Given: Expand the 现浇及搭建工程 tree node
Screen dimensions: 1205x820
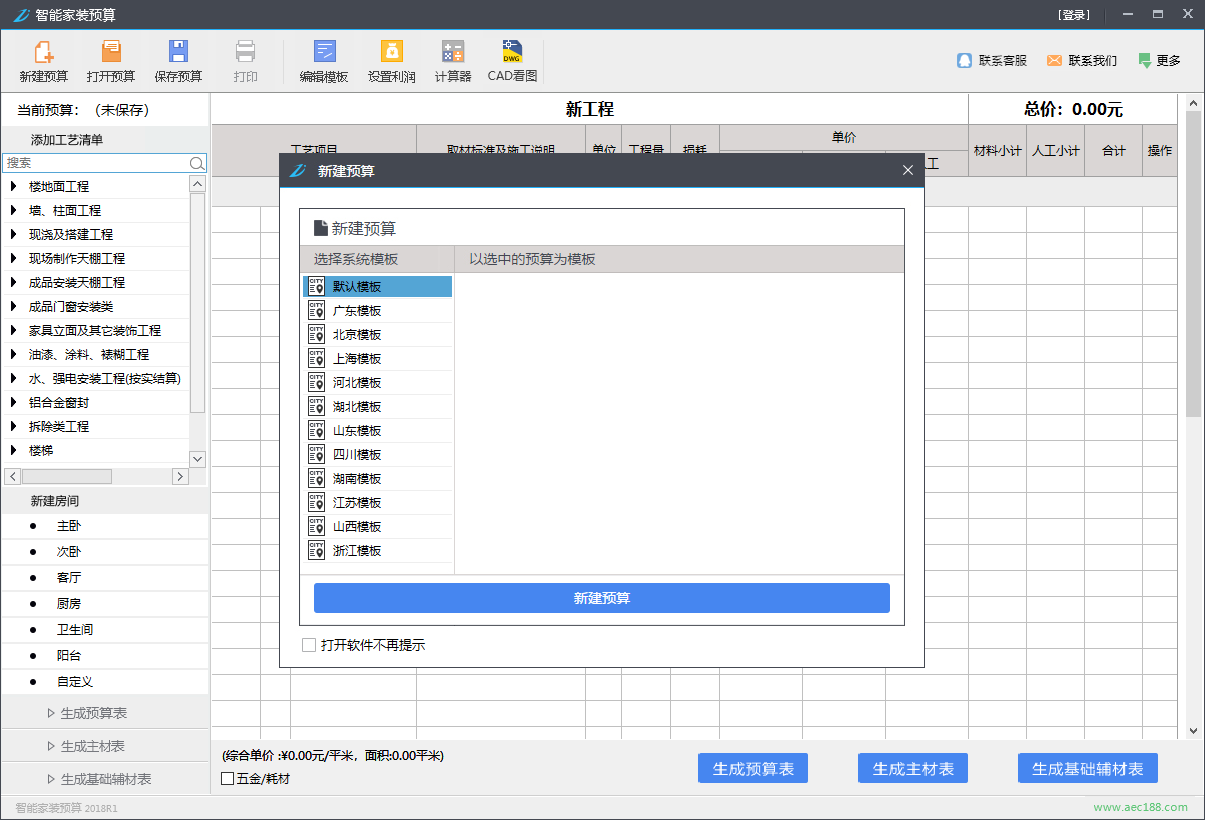Looking at the screenshot, I should click(x=14, y=234).
